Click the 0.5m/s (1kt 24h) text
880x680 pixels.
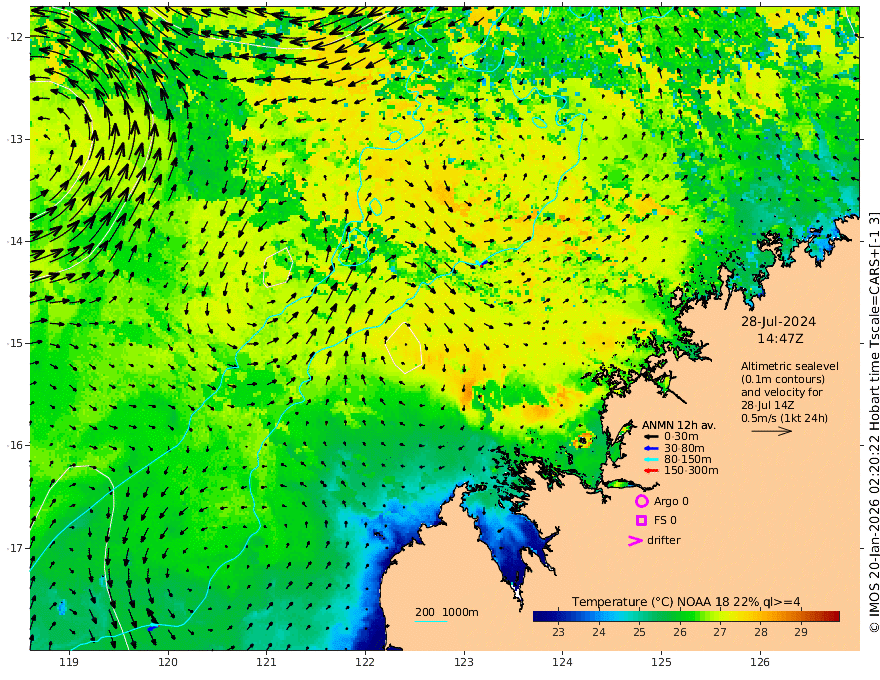coord(784,418)
